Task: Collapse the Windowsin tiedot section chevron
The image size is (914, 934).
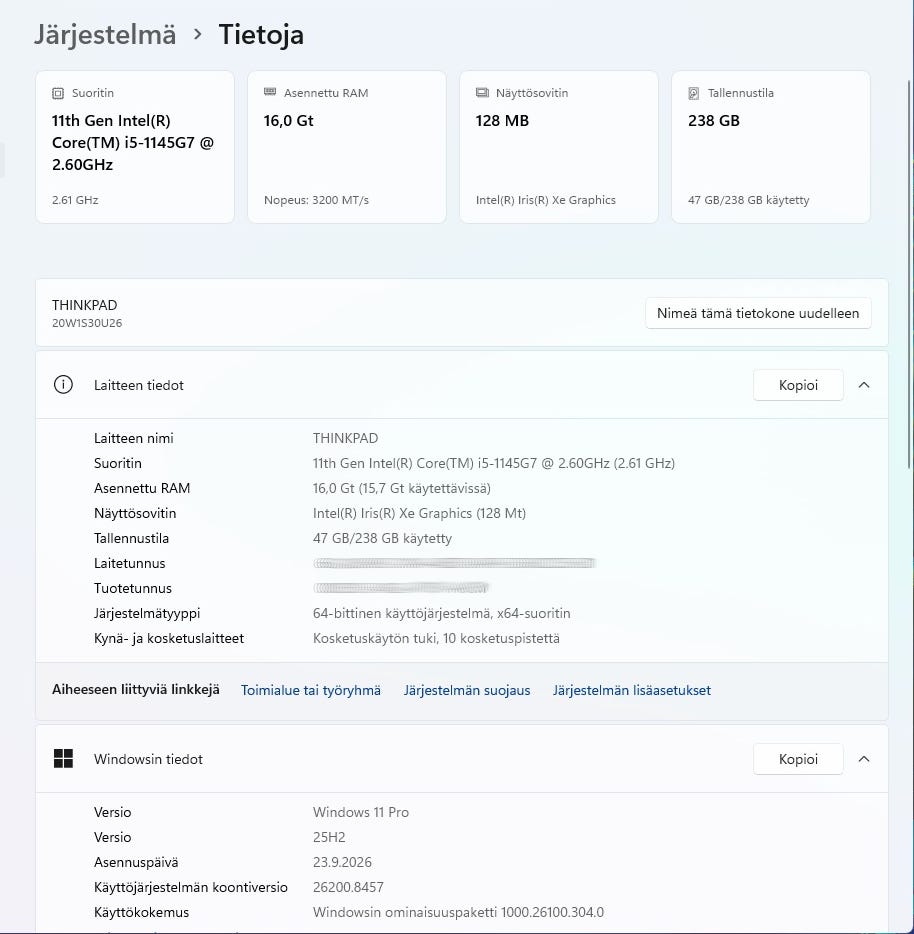Action: point(864,759)
